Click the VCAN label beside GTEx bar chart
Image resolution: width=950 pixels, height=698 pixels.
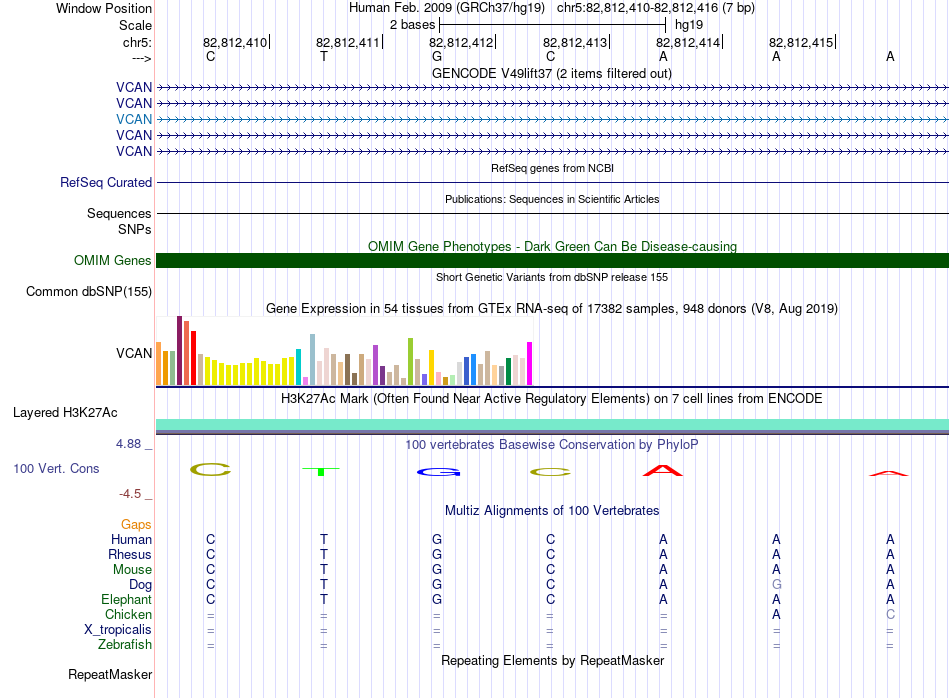(x=134, y=353)
